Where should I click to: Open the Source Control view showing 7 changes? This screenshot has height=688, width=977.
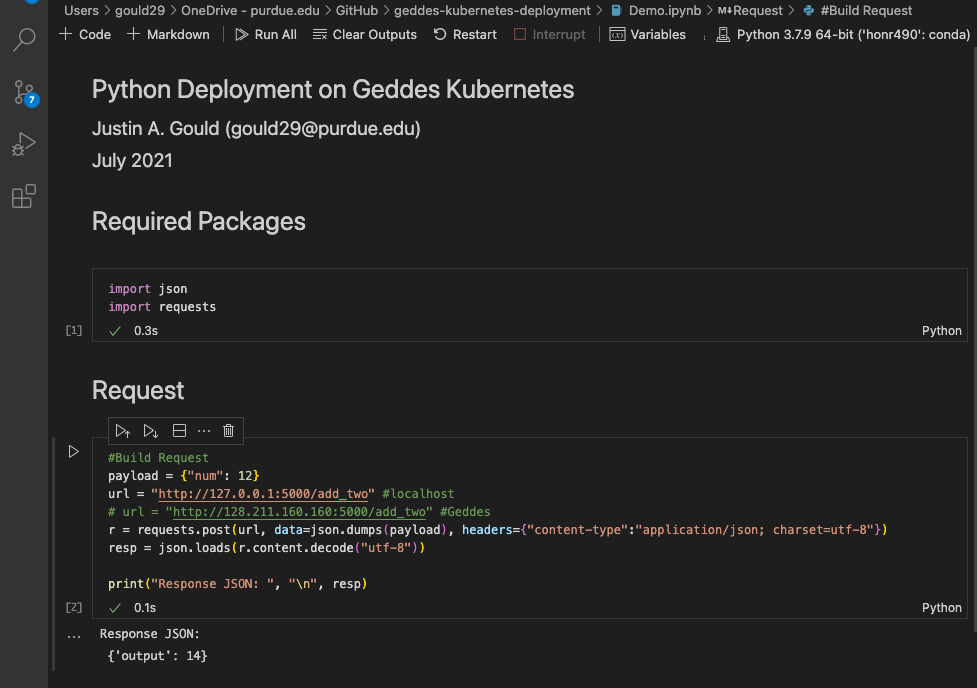(24, 95)
